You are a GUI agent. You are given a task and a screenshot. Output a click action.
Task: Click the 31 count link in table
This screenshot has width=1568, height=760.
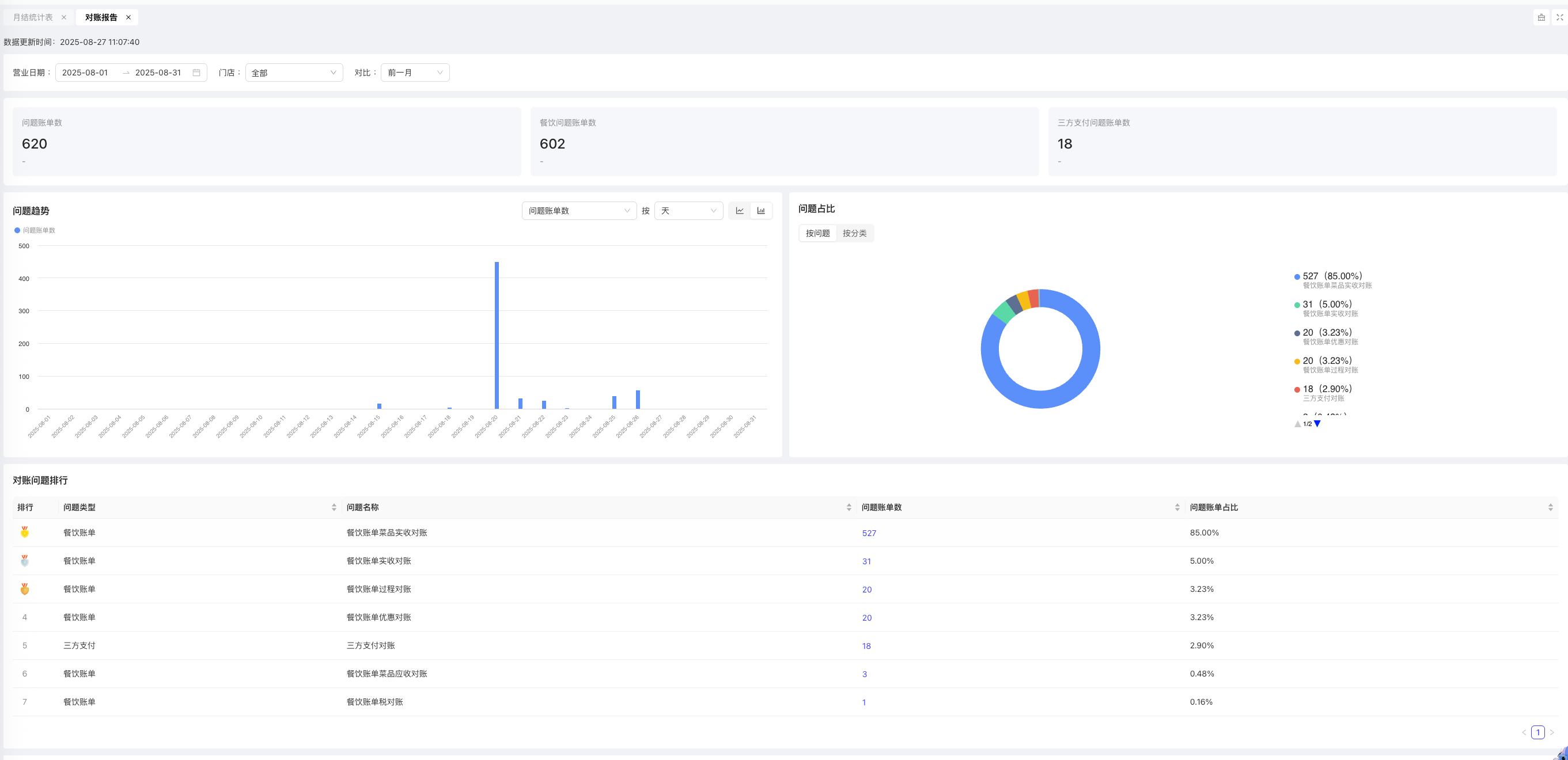(x=866, y=561)
